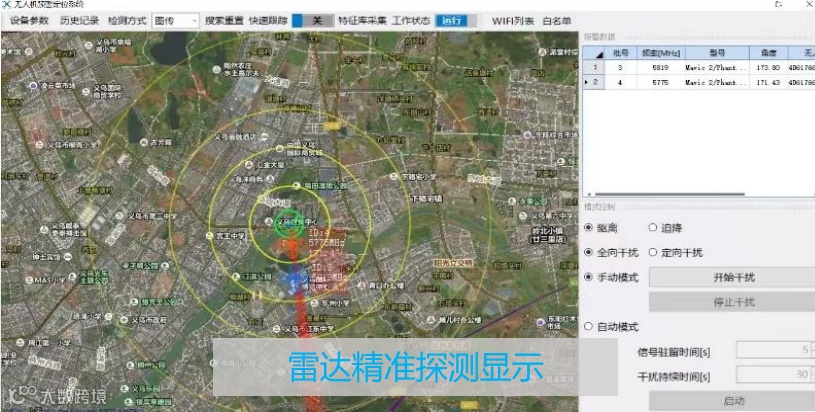Select the frequency cell 5775
This screenshot has width=815, height=412.
(661, 82)
